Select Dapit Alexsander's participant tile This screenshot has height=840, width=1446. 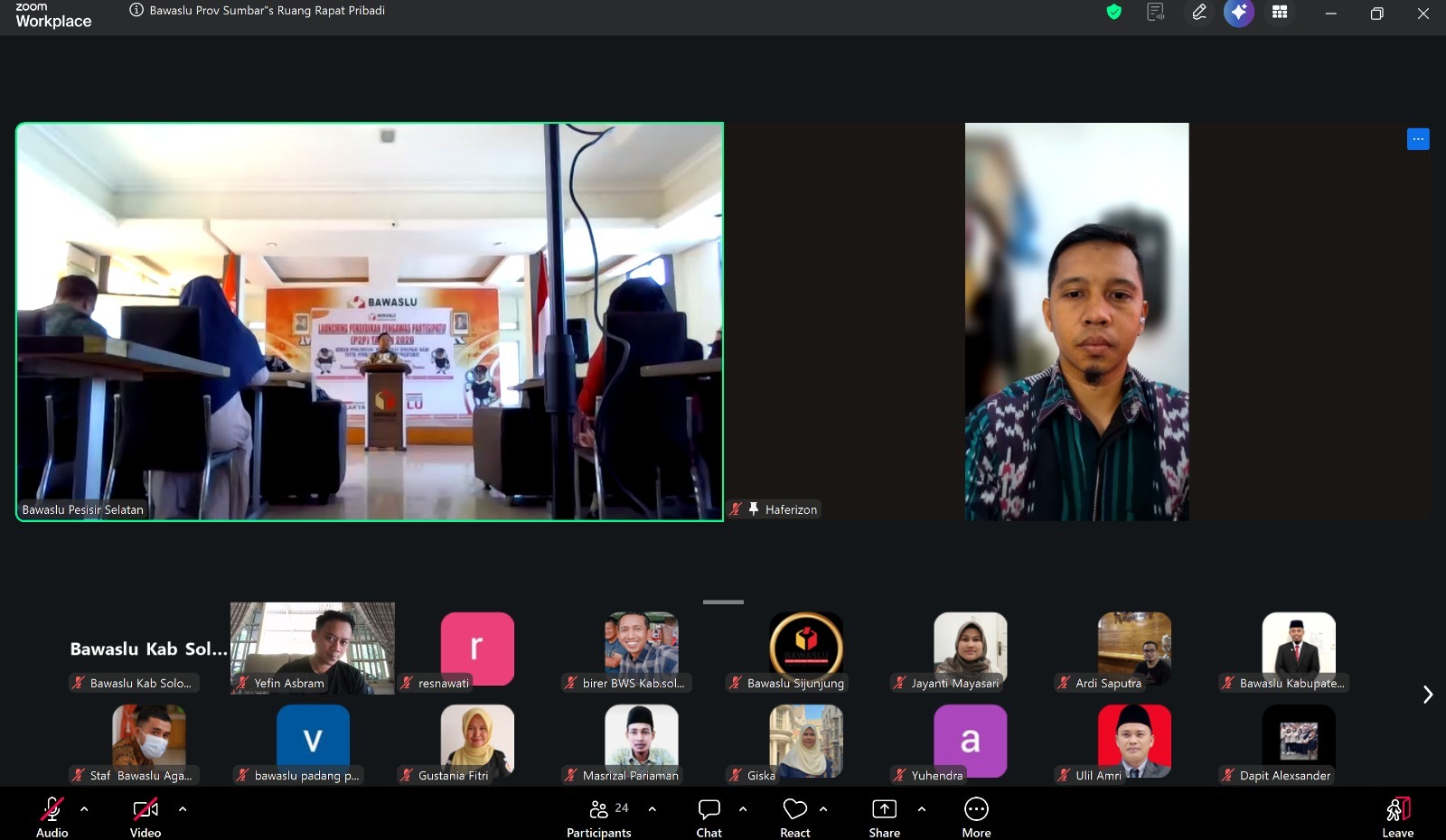pos(1299,741)
